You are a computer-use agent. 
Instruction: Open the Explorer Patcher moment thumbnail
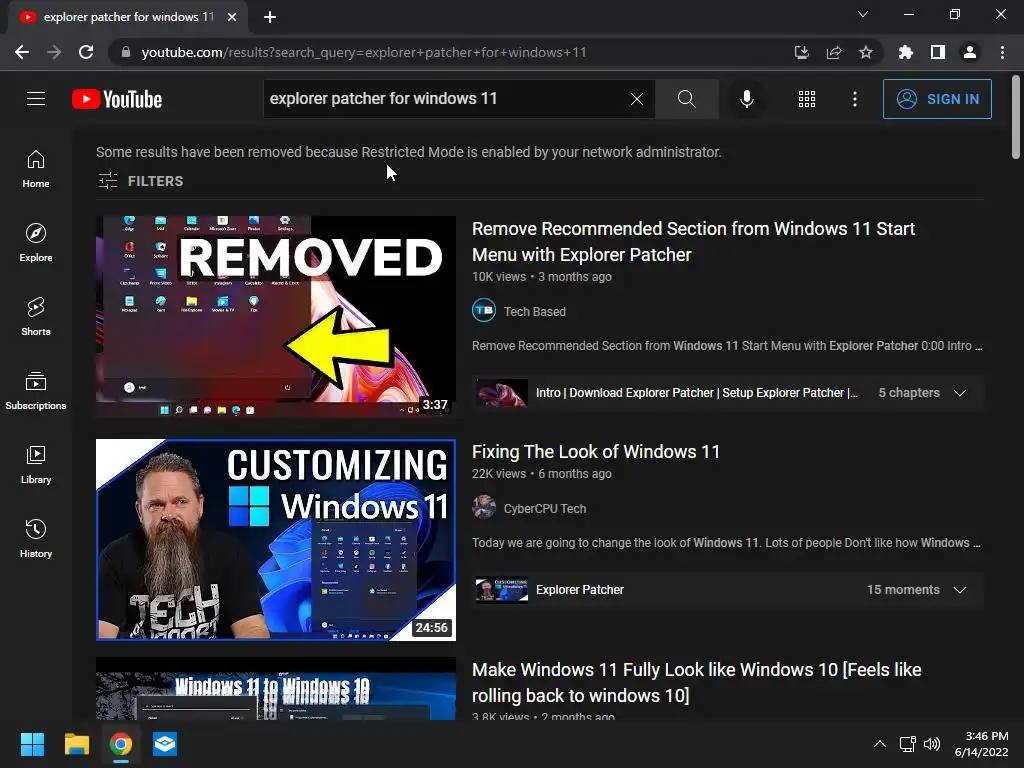pos(501,590)
